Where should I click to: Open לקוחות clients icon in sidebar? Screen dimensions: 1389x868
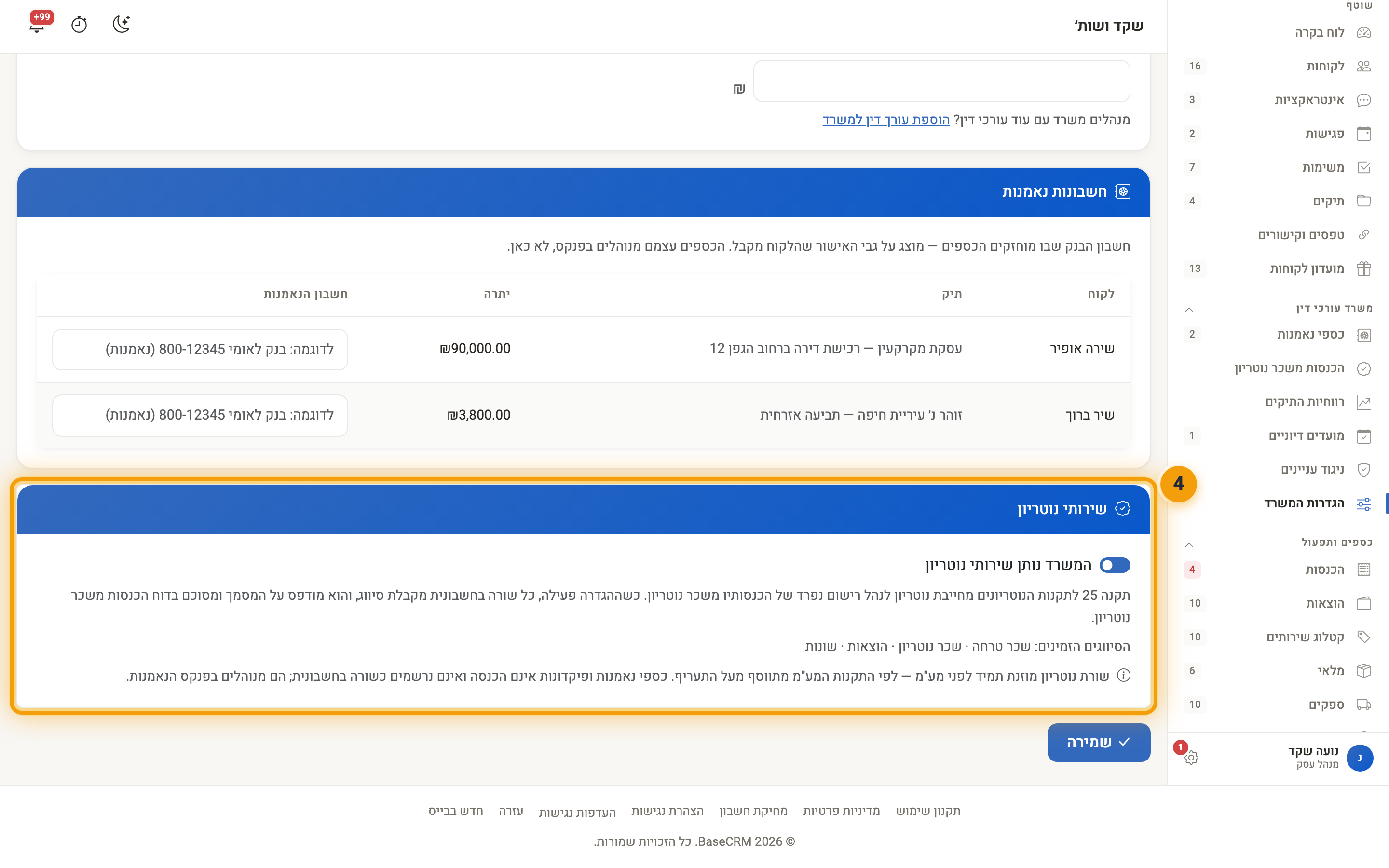1364,67
